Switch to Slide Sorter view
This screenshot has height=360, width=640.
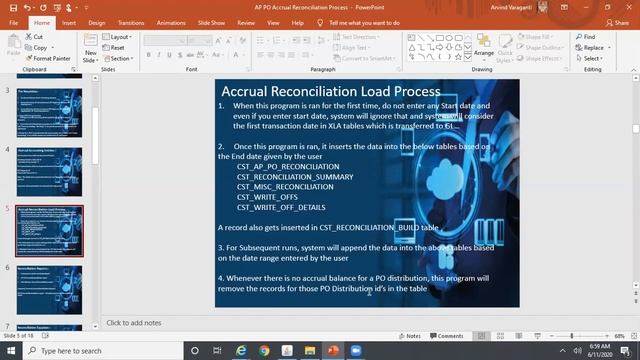500,336
